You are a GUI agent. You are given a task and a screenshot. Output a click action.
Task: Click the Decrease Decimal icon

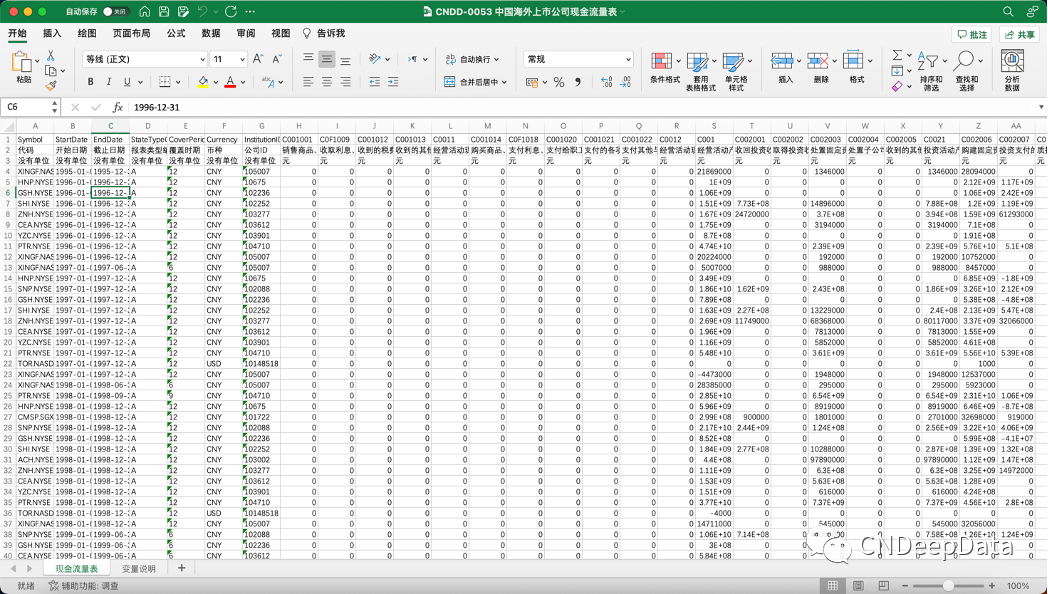[x=626, y=82]
